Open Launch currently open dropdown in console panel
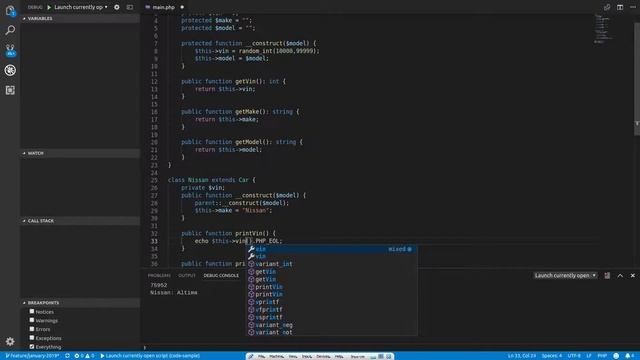This screenshot has width=640, height=360. (565, 276)
